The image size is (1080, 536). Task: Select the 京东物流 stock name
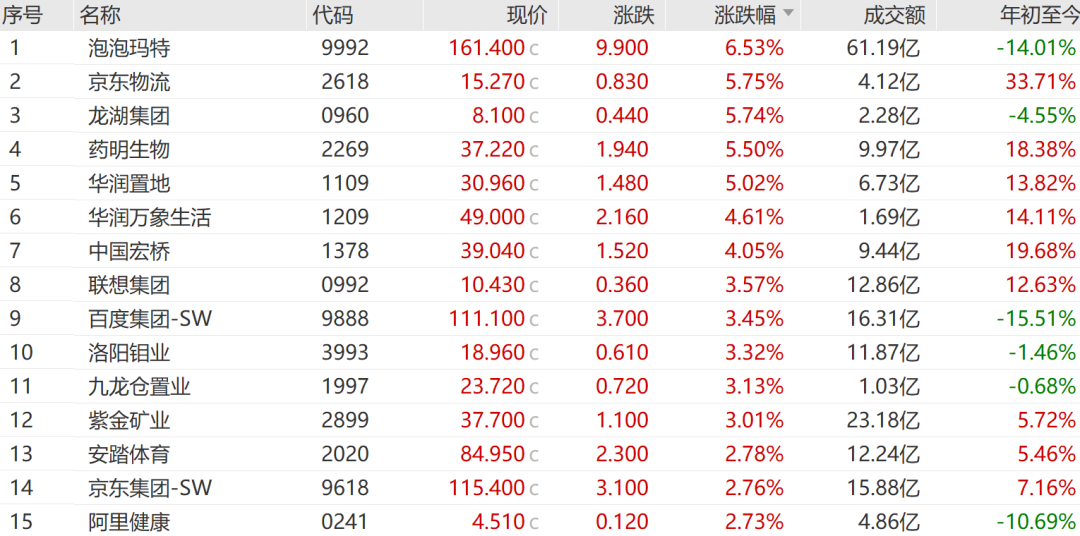(x=129, y=82)
